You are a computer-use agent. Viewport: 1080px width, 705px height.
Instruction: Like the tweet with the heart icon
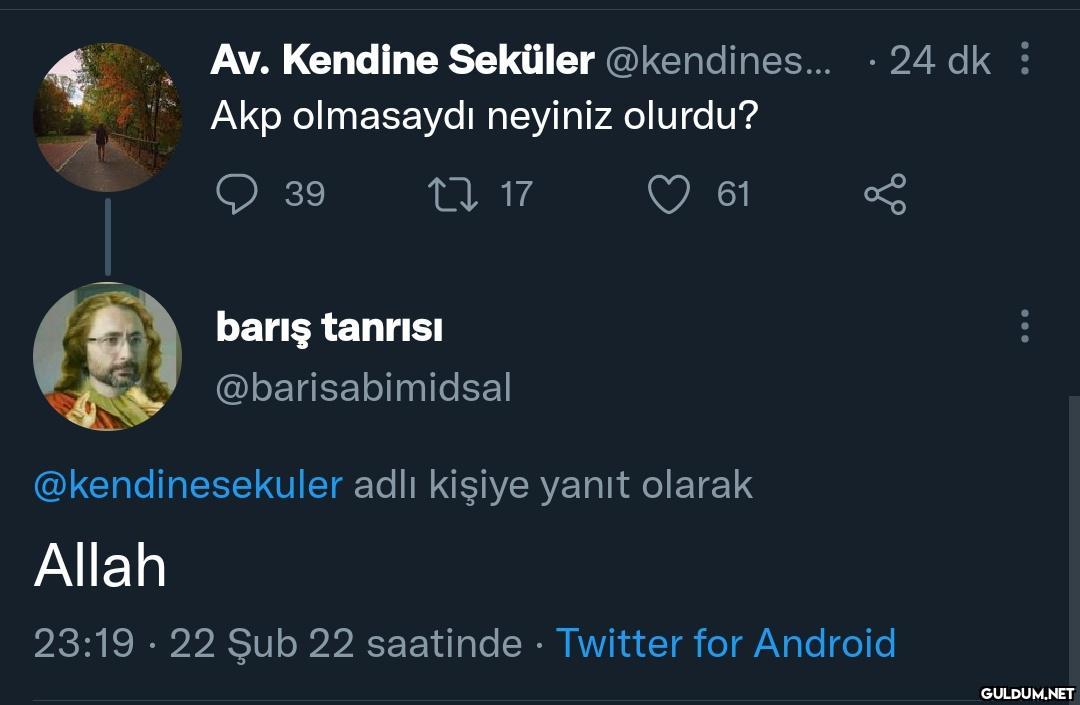click(x=668, y=194)
